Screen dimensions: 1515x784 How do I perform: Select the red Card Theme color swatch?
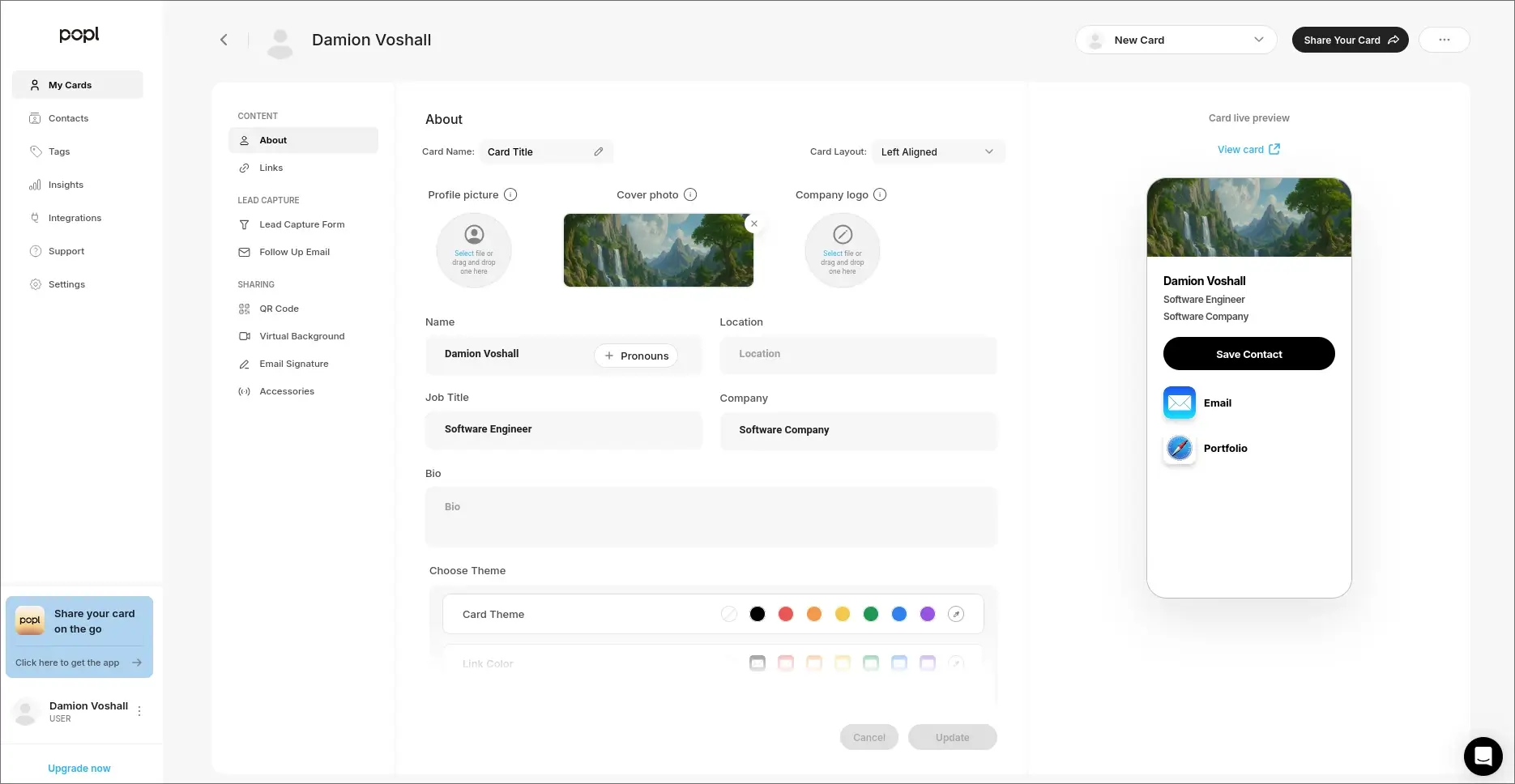click(785, 614)
